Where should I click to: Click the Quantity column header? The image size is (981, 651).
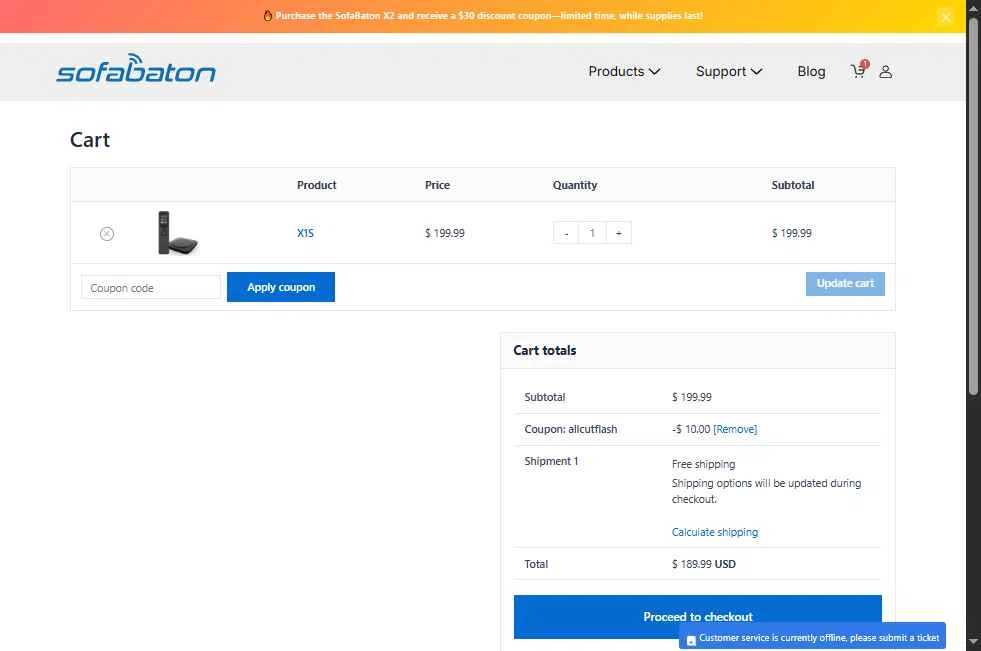[574, 185]
